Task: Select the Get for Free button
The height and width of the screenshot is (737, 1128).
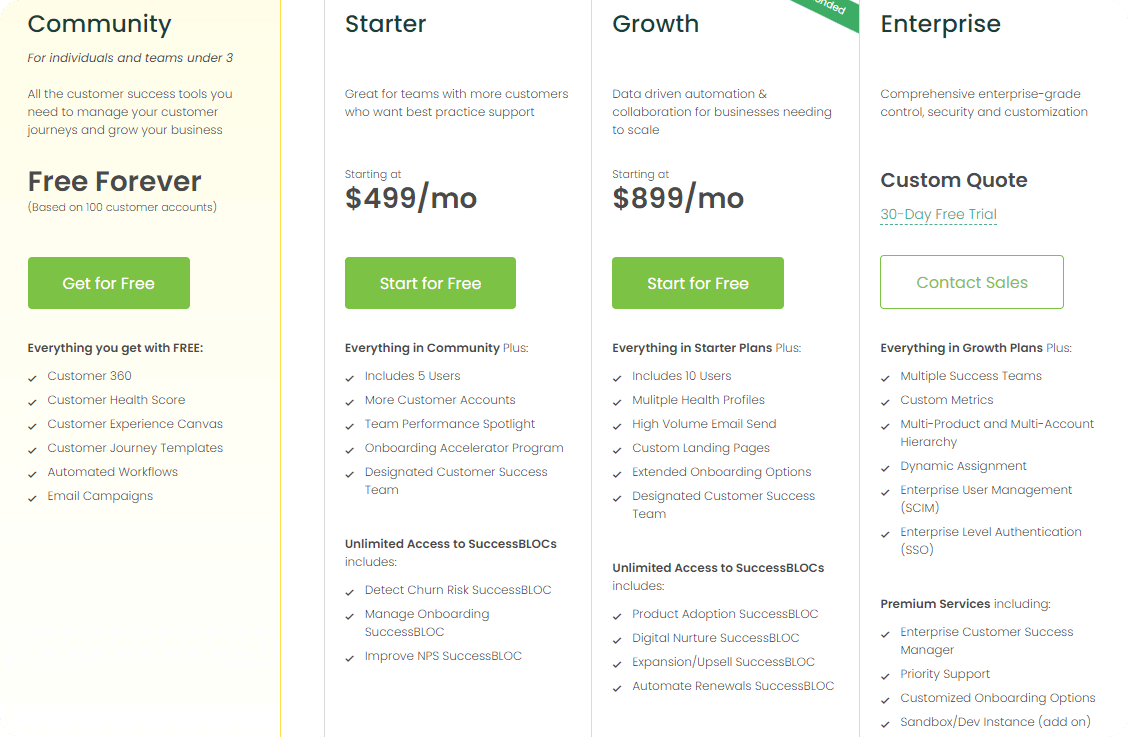Action: pyautogui.click(x=108, y=283)
